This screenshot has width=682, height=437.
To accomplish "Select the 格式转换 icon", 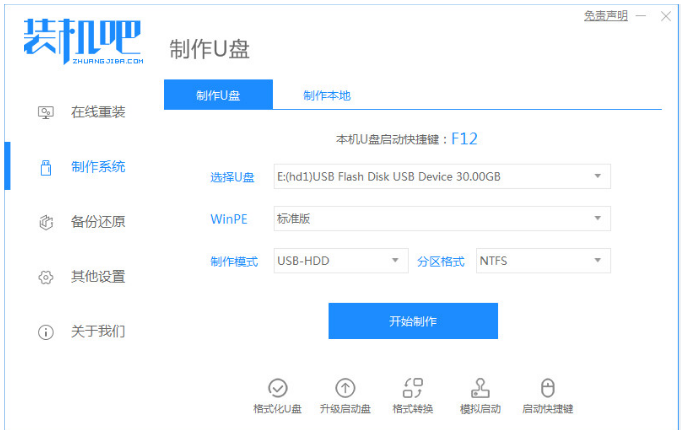I will click(x=414, y=389).
